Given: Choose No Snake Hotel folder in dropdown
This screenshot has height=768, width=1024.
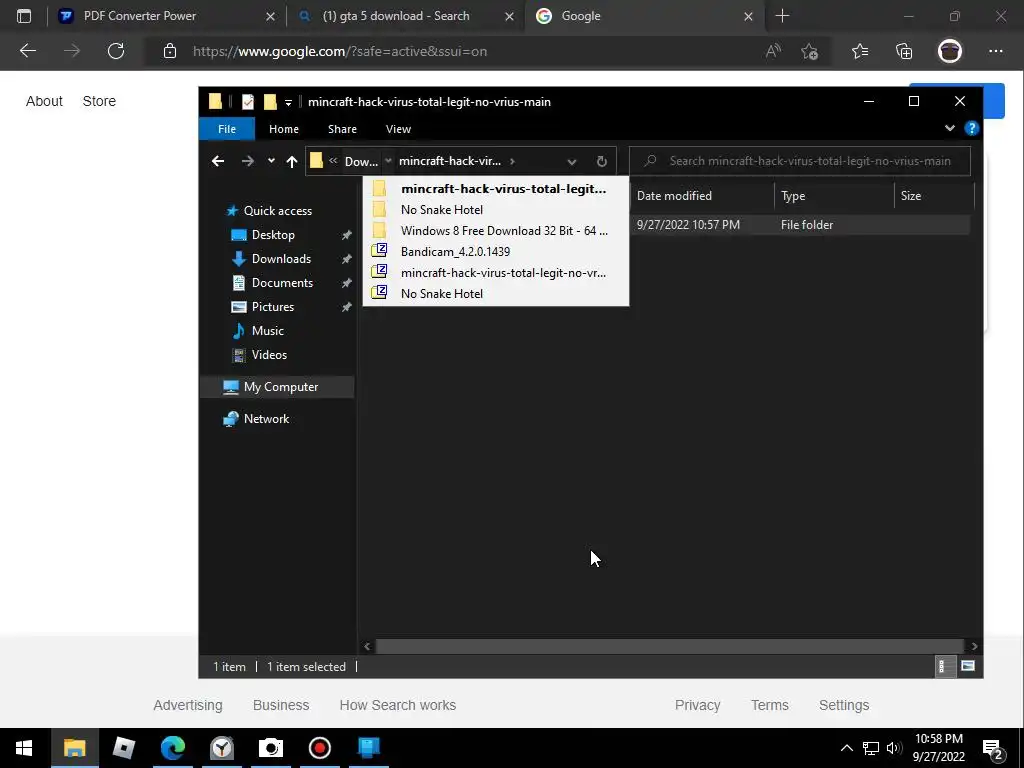Looking at the screenshot, I should [495, 210].
